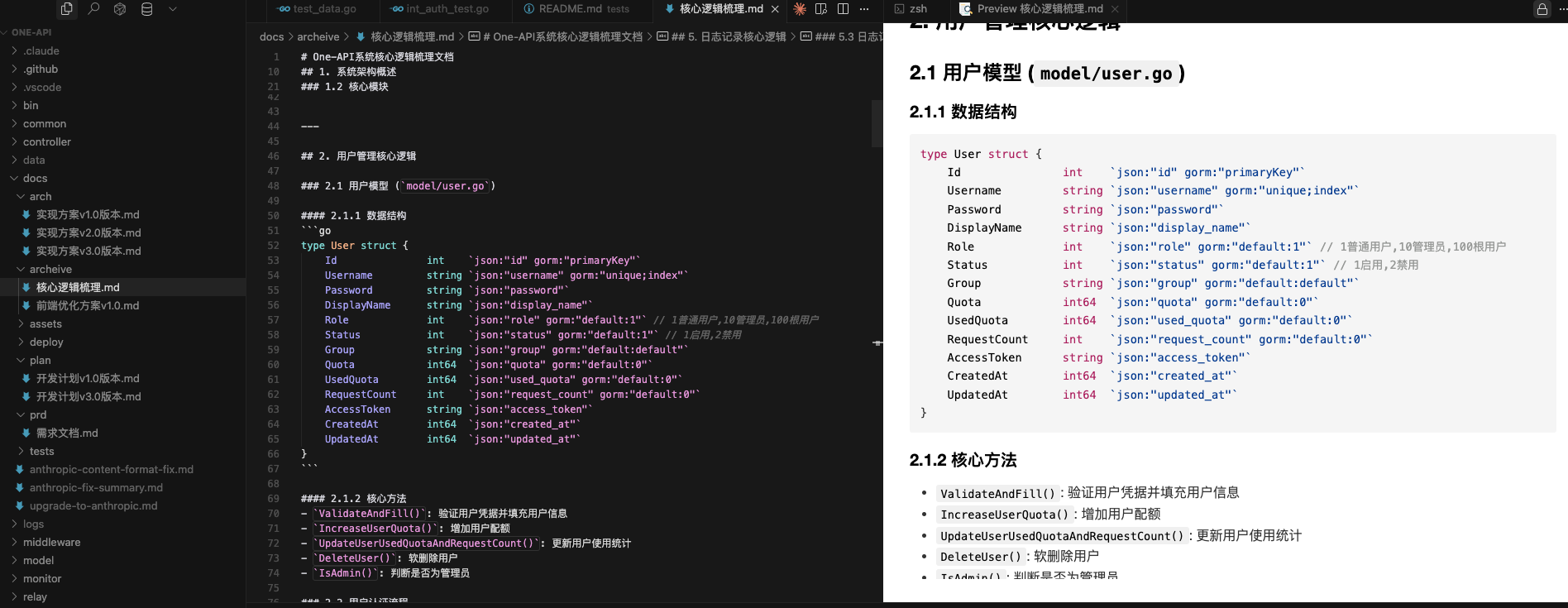Collapse the docs folder
This screenshot has height=608, width=1568.
click(35, 178)
